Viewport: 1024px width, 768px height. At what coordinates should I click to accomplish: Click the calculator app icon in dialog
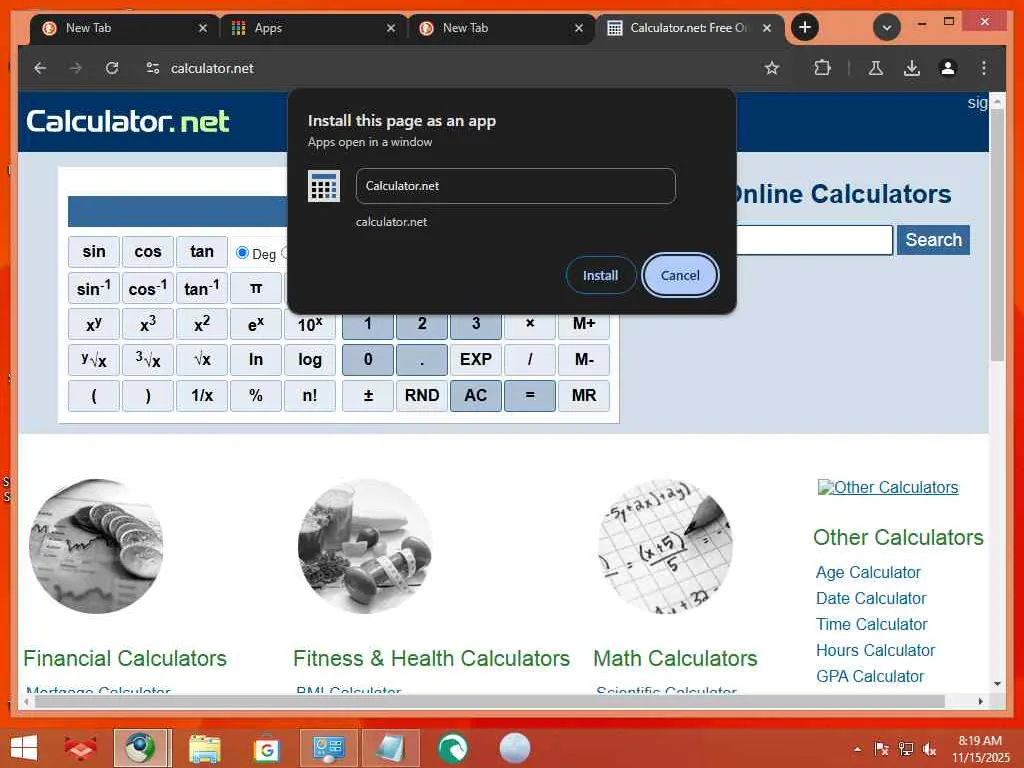coord(324,186)
